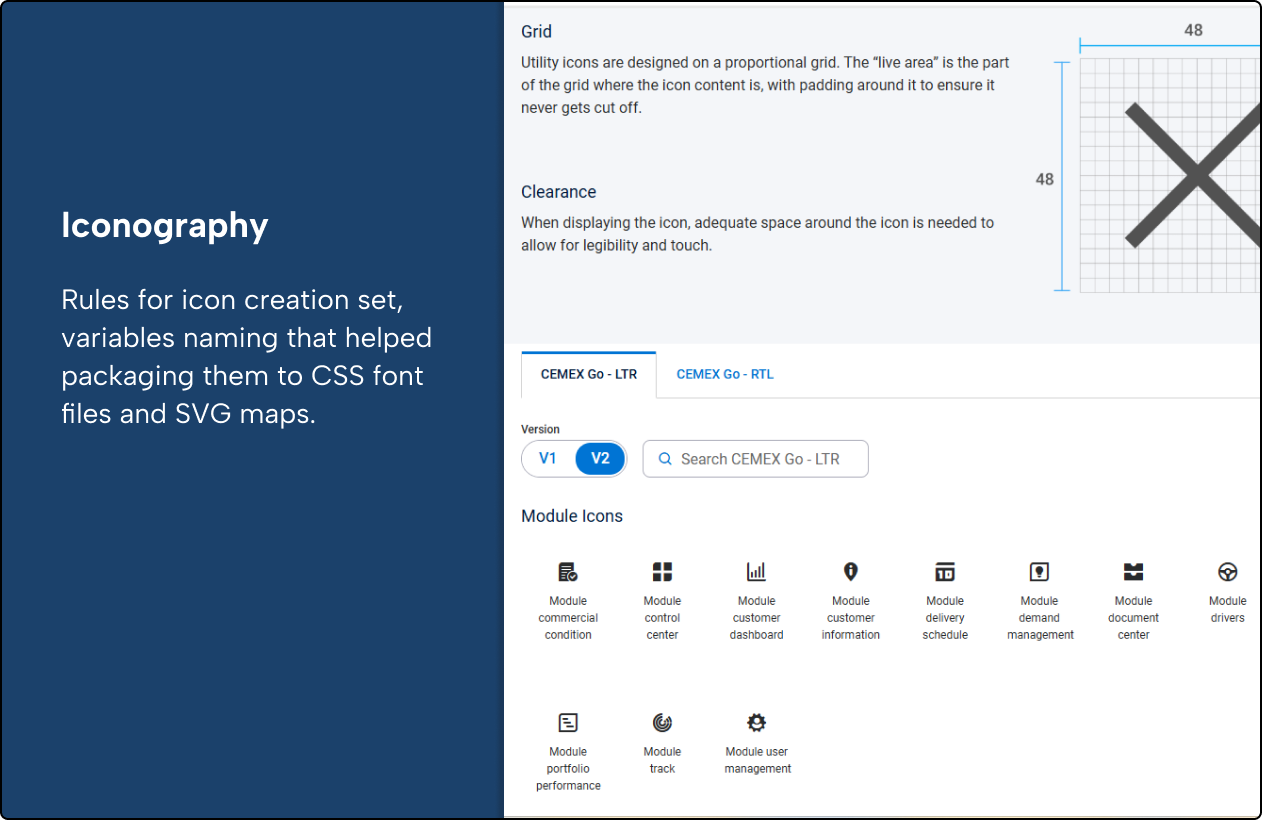Viewport: 1262px width, 820px height.
Task: Select the Module demand management icon
Action: [1039, 572]
